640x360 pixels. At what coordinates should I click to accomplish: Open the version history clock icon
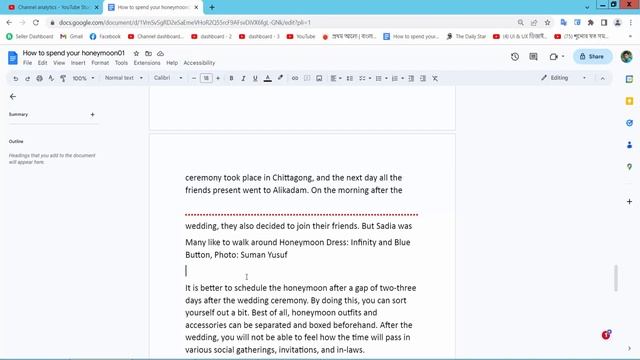coord(515,57)
